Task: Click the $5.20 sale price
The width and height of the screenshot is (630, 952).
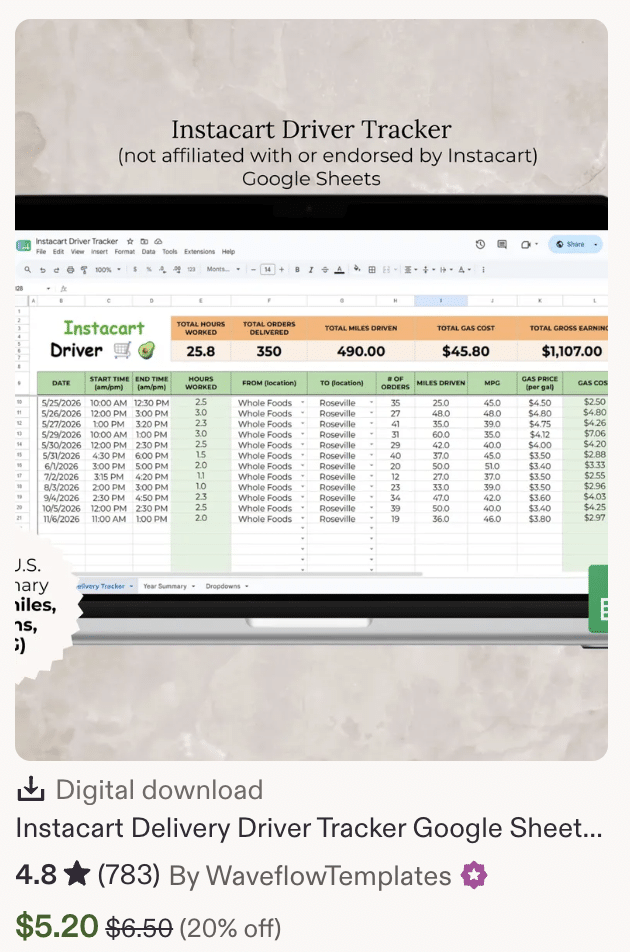Action: pyautogui.click(x=56, y=926)
